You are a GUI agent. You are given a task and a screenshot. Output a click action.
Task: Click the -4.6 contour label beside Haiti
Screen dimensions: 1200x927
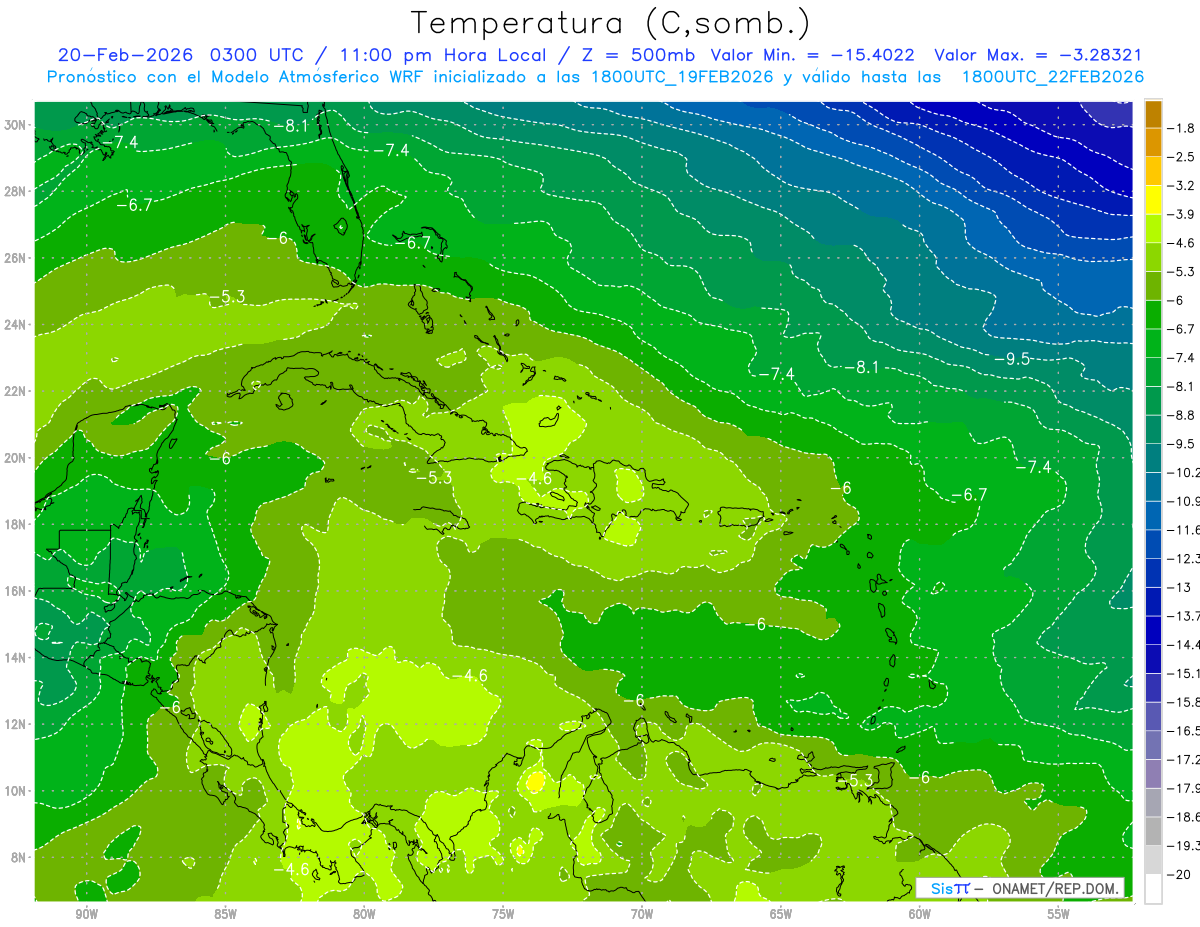(534, 478)
